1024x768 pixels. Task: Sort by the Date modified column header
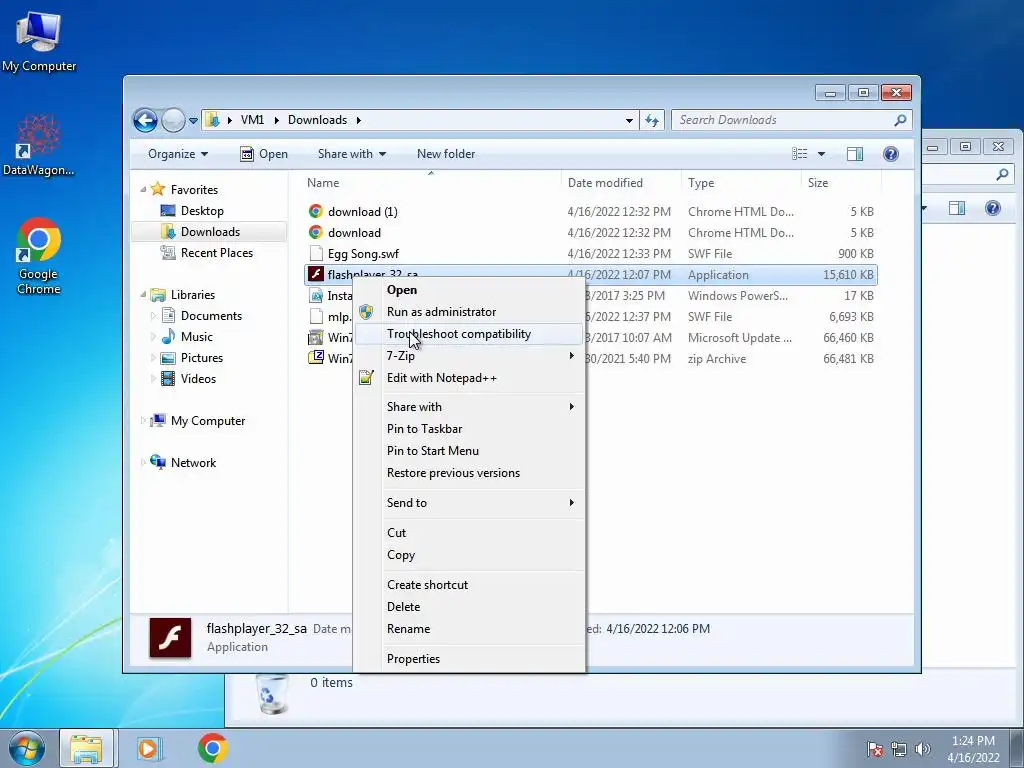click(620, 183)
